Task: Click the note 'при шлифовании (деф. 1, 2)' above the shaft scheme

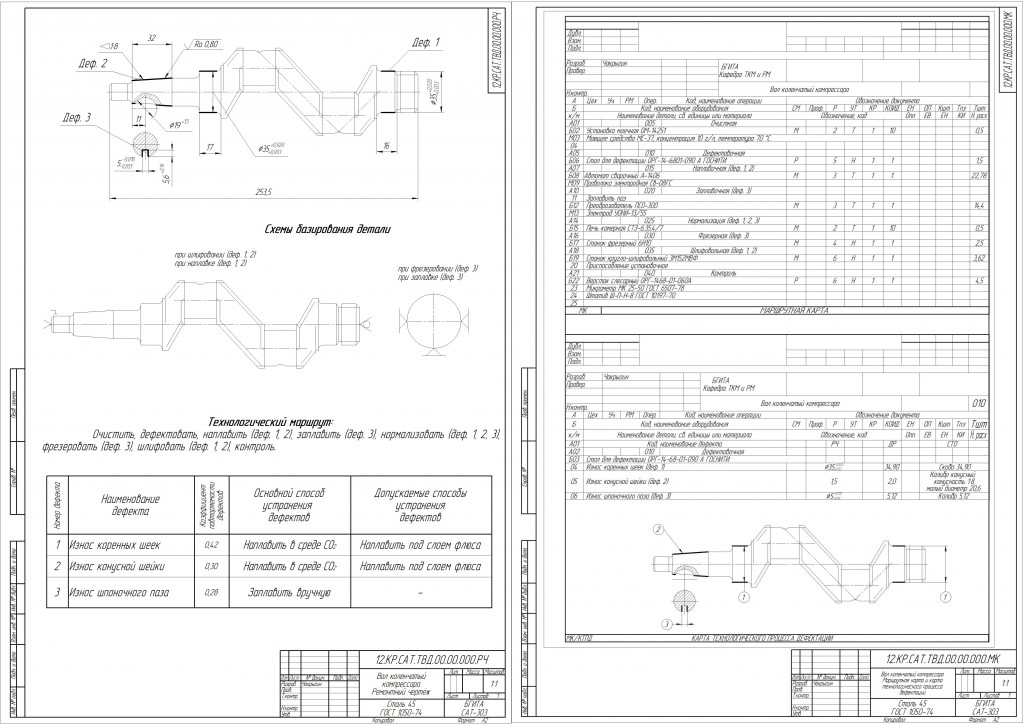Action: (x=215, y=255)
